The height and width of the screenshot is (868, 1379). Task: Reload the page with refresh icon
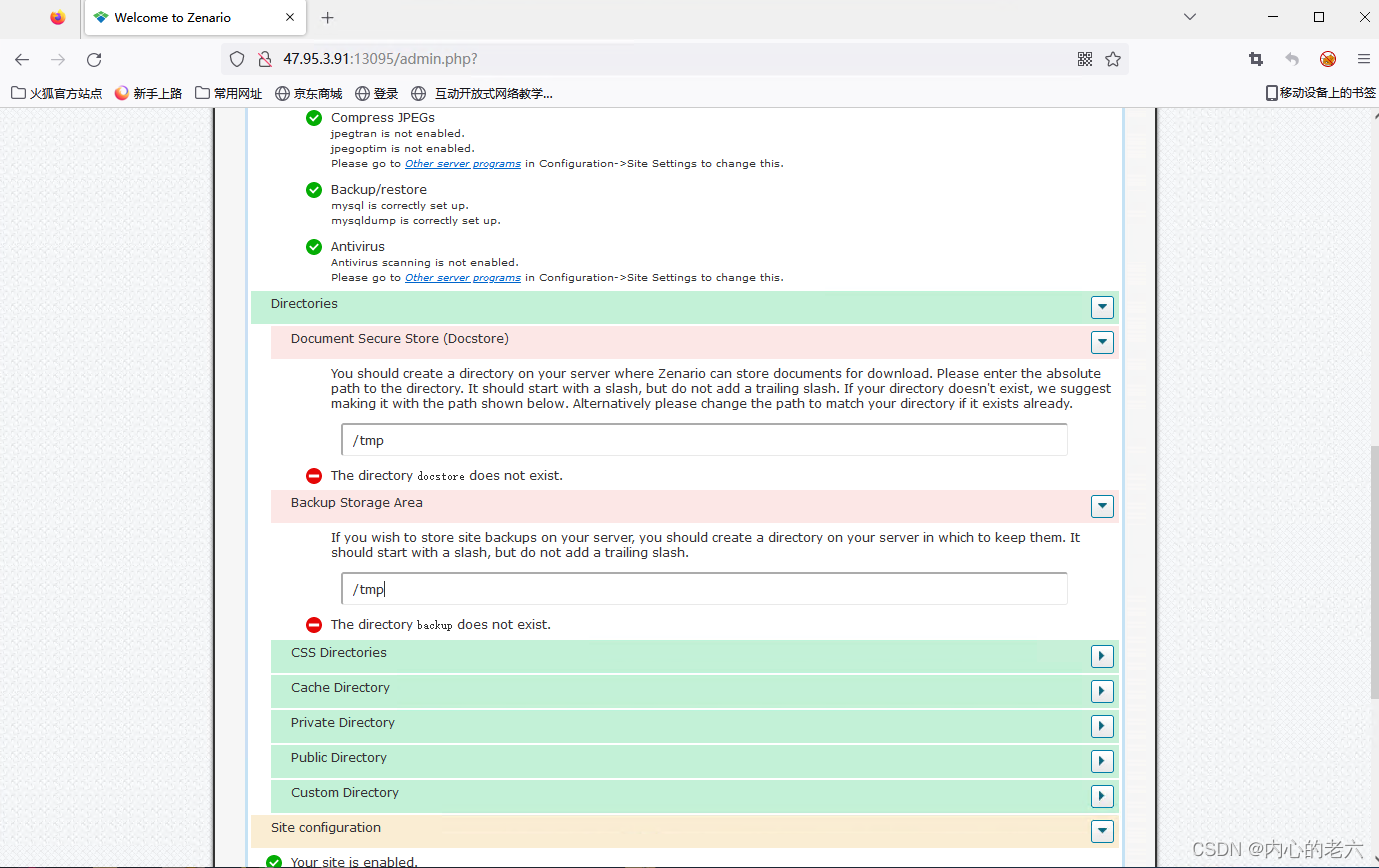94,59
